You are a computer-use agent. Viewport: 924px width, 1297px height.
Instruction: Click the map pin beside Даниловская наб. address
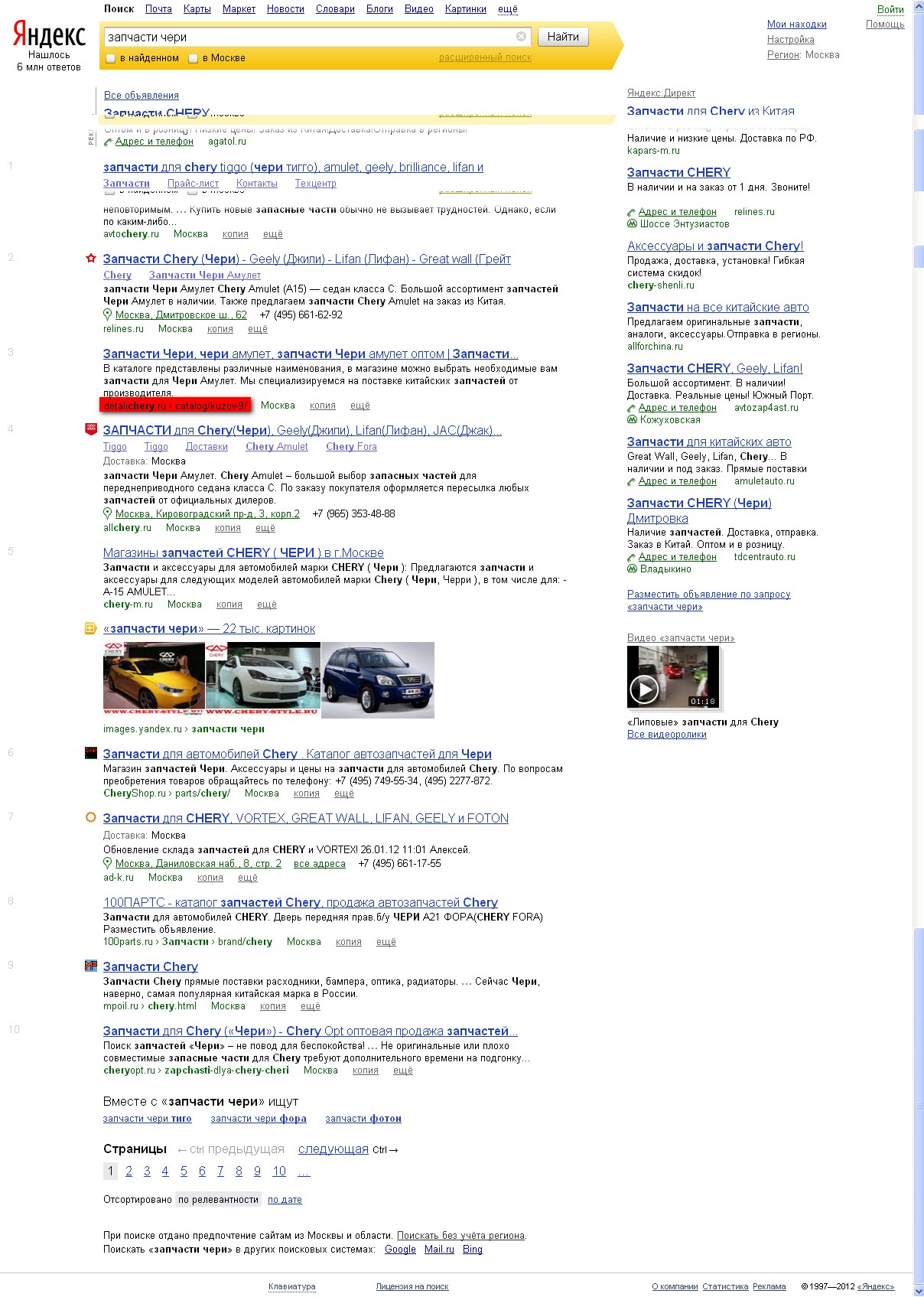[108, 863]
